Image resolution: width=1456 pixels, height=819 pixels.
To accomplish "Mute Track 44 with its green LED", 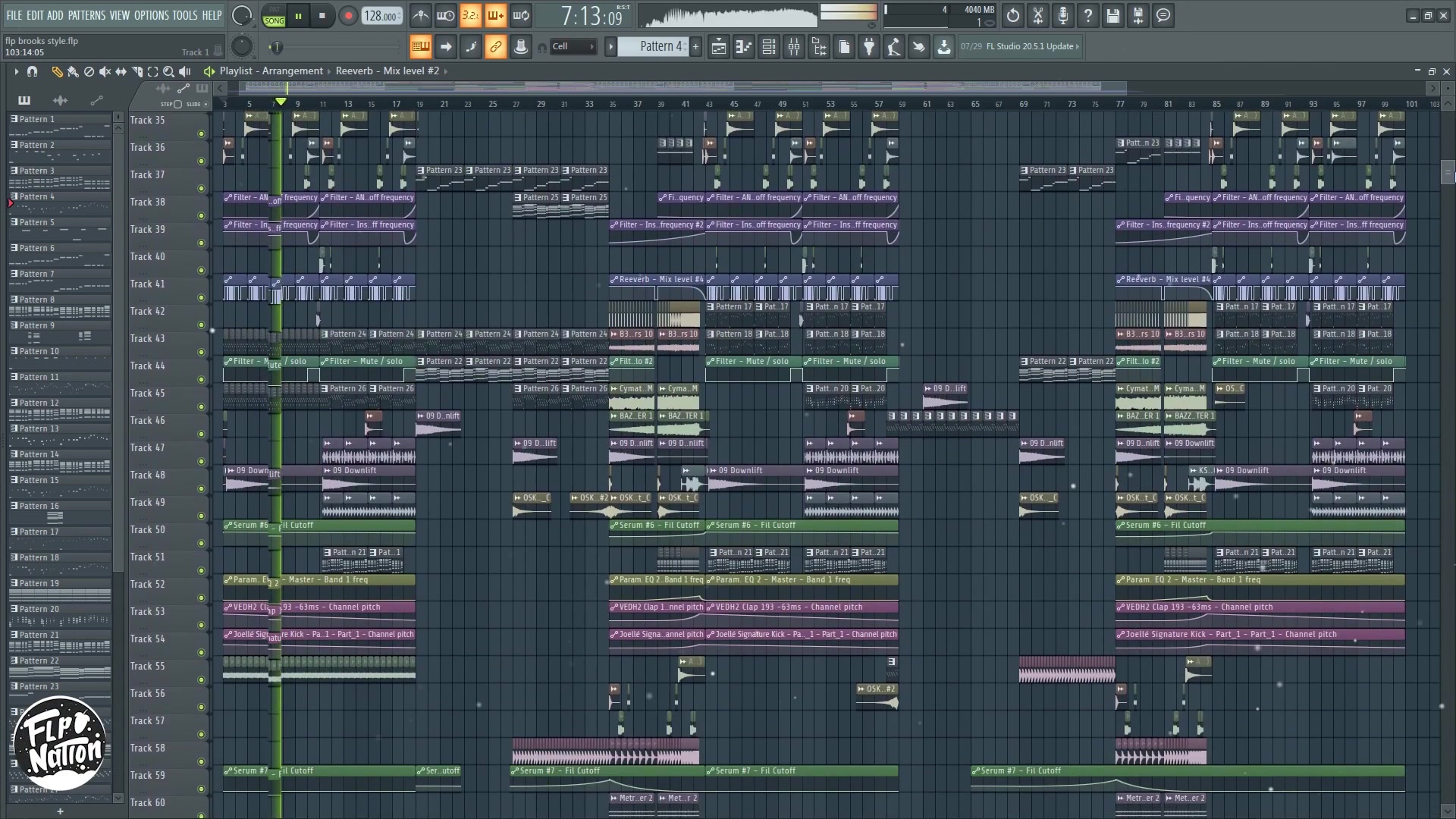I will [x=201, y=380].
